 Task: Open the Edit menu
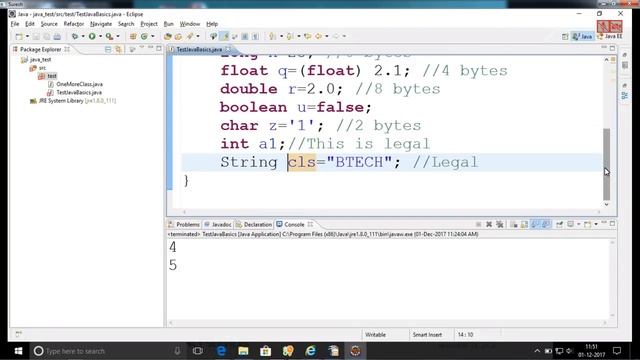[30, 24]
